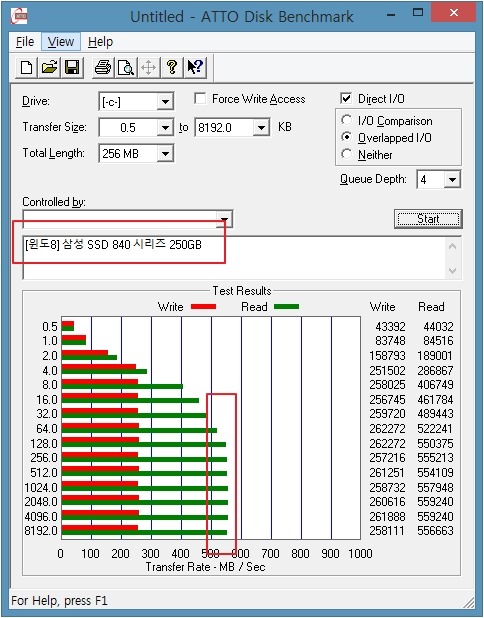This screenshot has width=484, height=618.
Task: Print using the printer toolbar icon
Action: pos(103,67)
